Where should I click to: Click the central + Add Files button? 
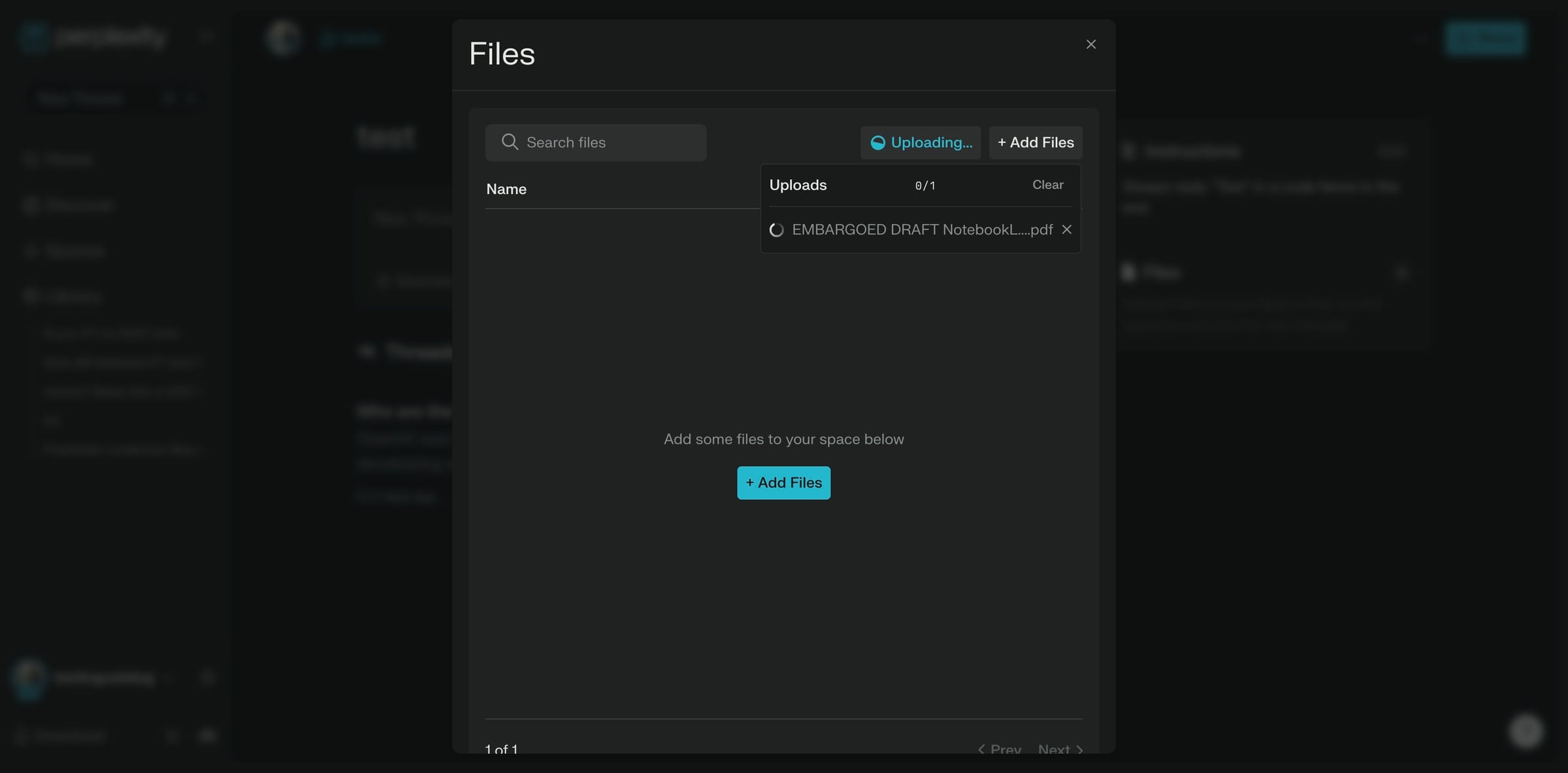783,483
